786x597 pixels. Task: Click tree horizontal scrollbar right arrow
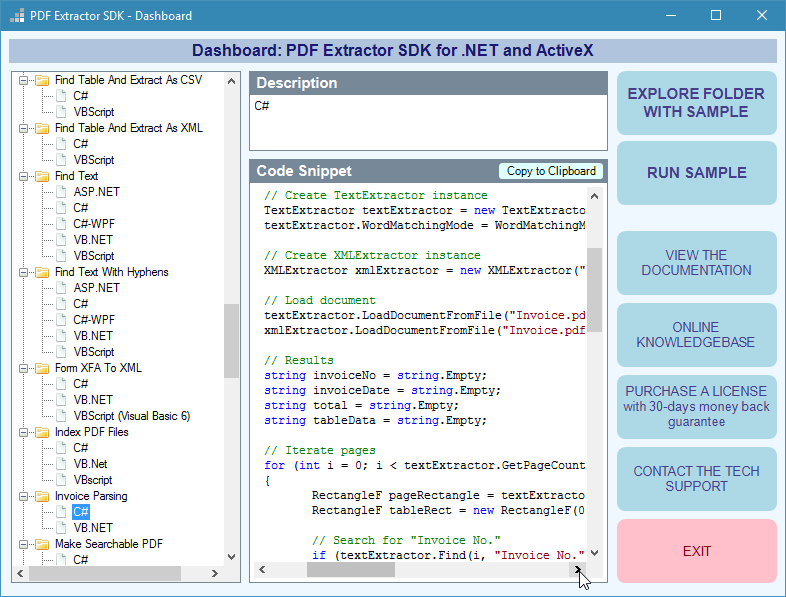[215, 573]
